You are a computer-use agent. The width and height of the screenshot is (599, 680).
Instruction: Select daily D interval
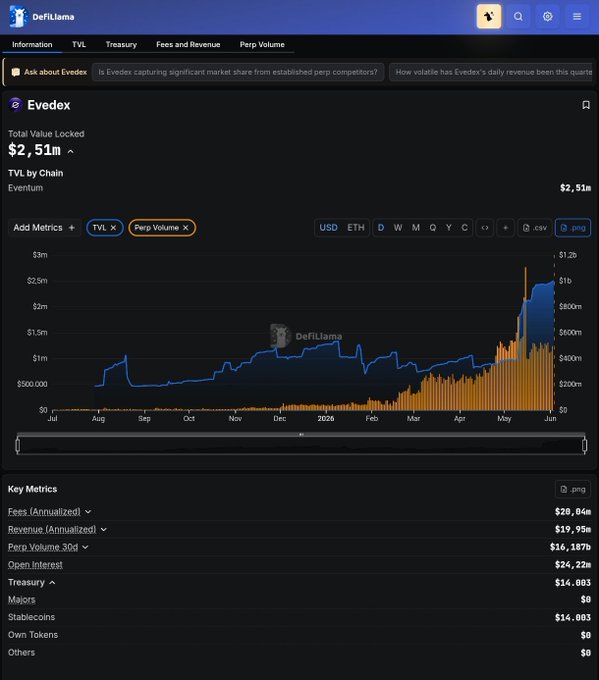point(380,228)
